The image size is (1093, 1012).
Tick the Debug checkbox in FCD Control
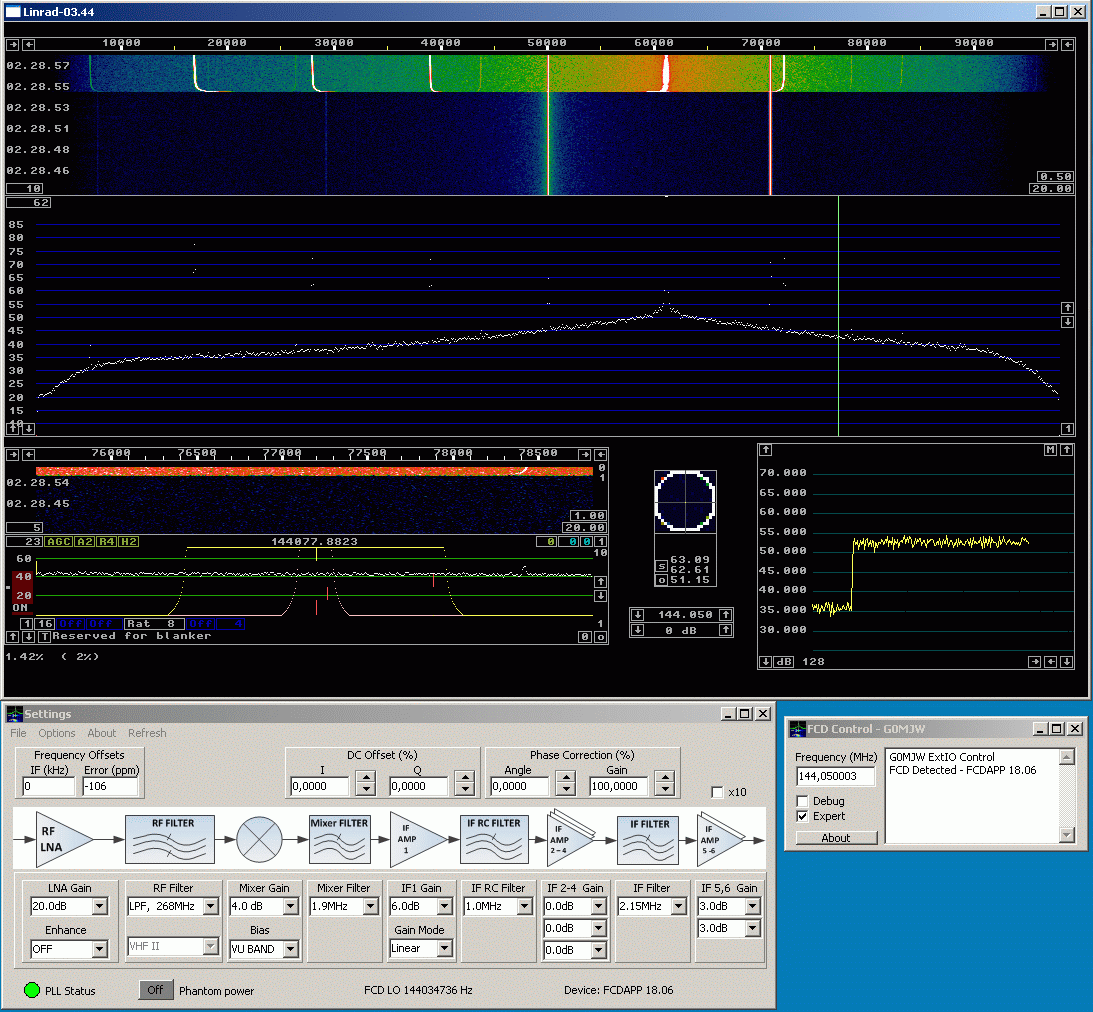[x=803, y=801]
